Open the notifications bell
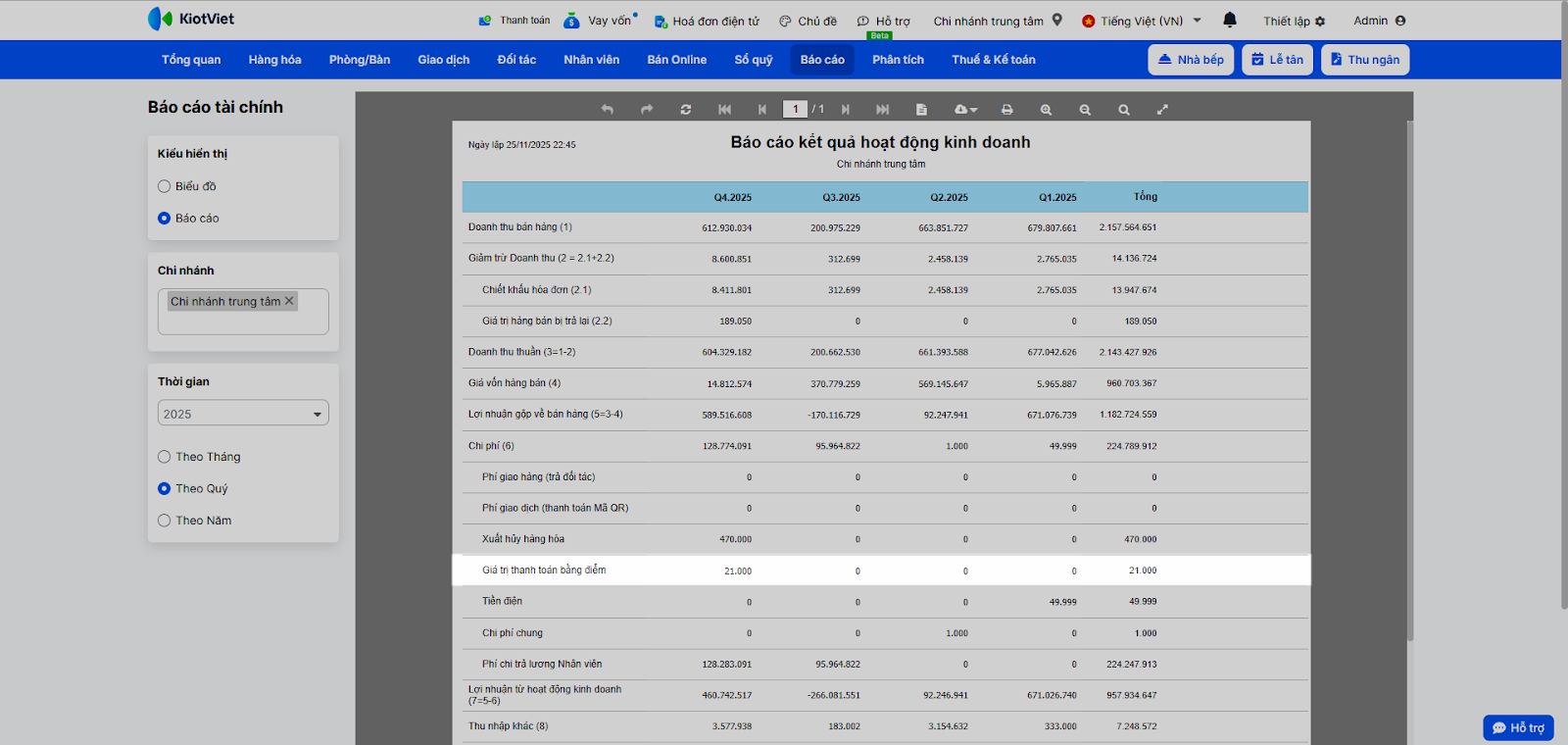Image resolution: width=1568 pixels, height=745 pixels. pos(1230,20)
